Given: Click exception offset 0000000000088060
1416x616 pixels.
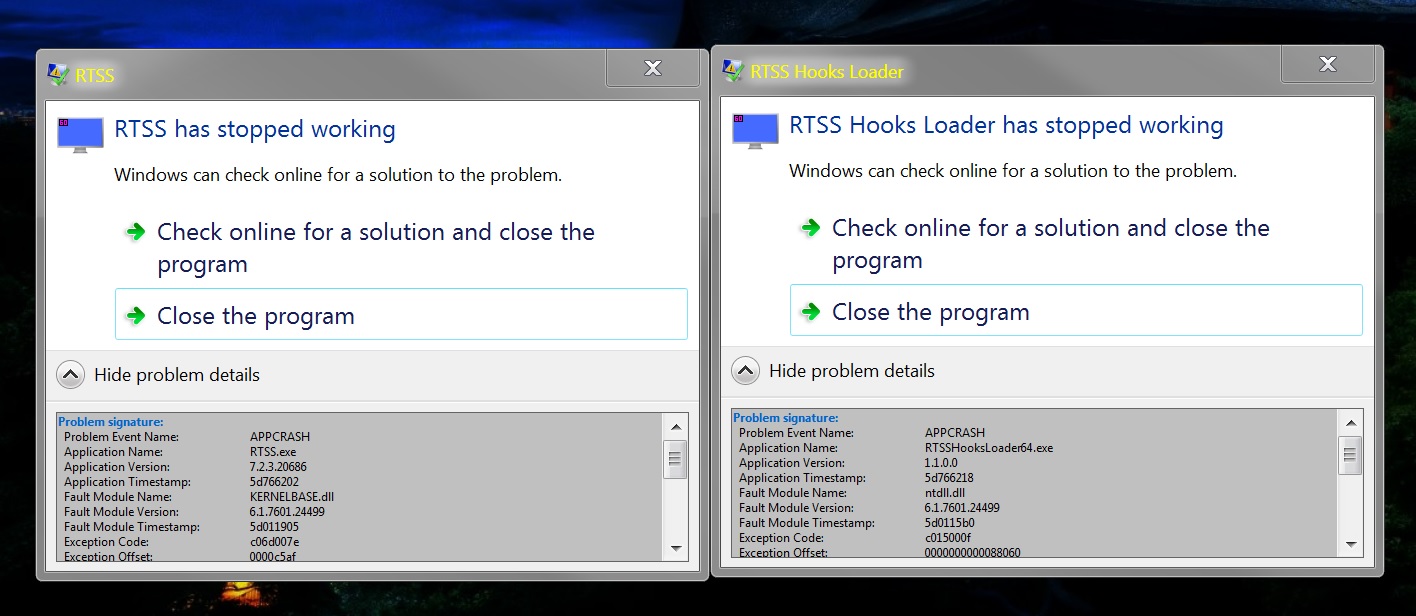Looking at the screenshot, I should pyautogui.click(x=973, y=552).
